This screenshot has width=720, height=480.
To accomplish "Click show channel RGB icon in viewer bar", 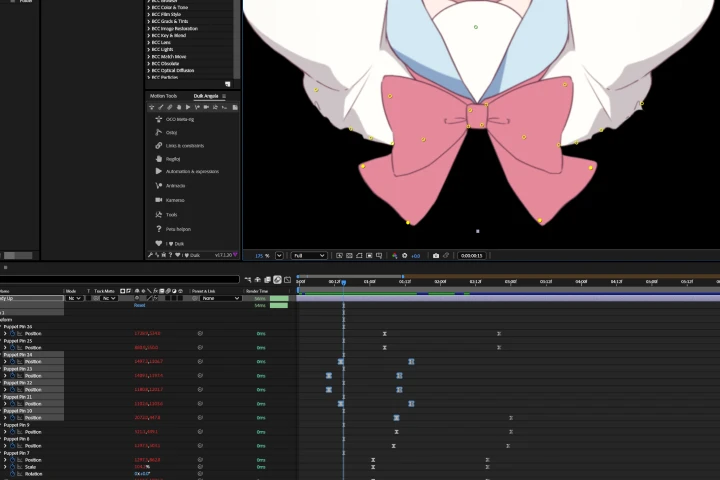I will point(394,255).
